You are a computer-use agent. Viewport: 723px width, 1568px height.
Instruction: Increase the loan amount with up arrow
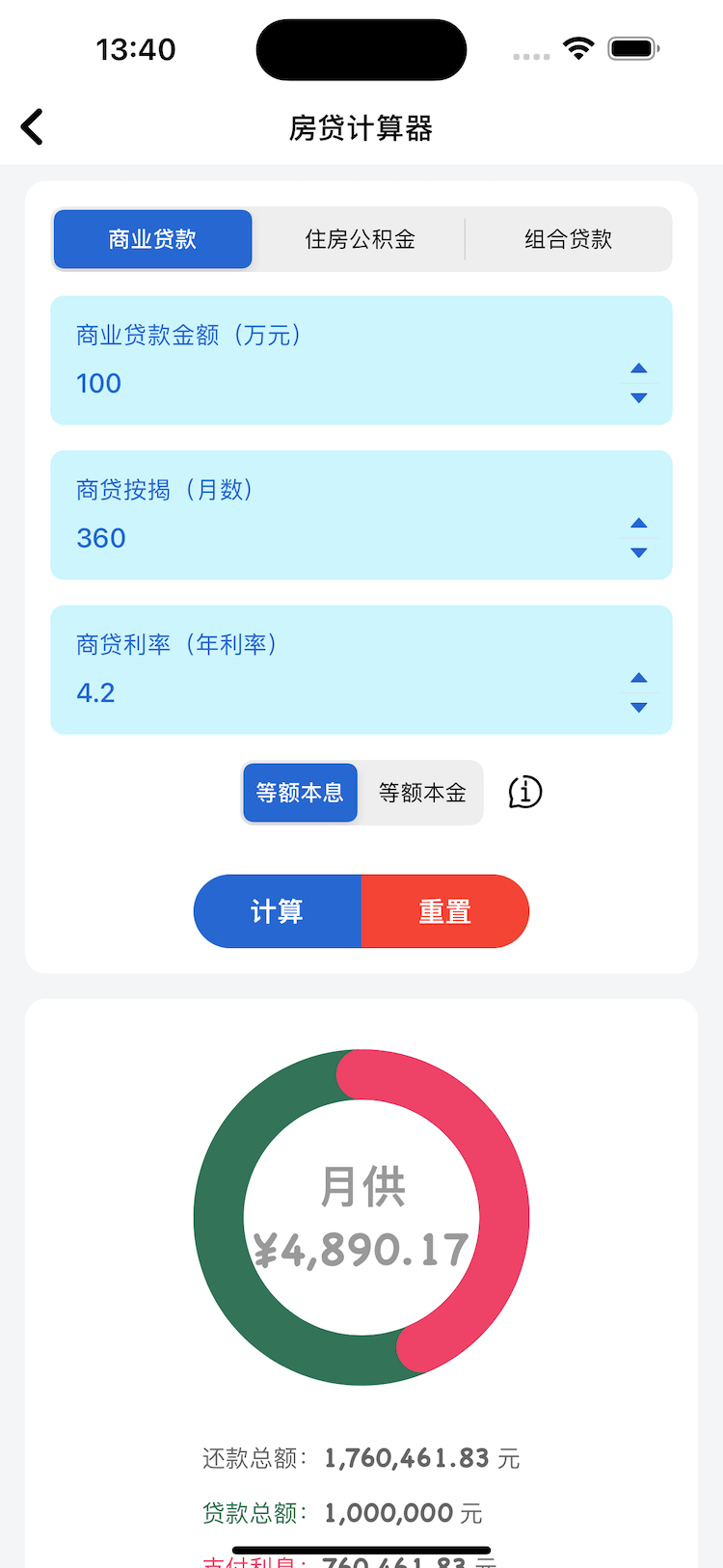point(638,368)
